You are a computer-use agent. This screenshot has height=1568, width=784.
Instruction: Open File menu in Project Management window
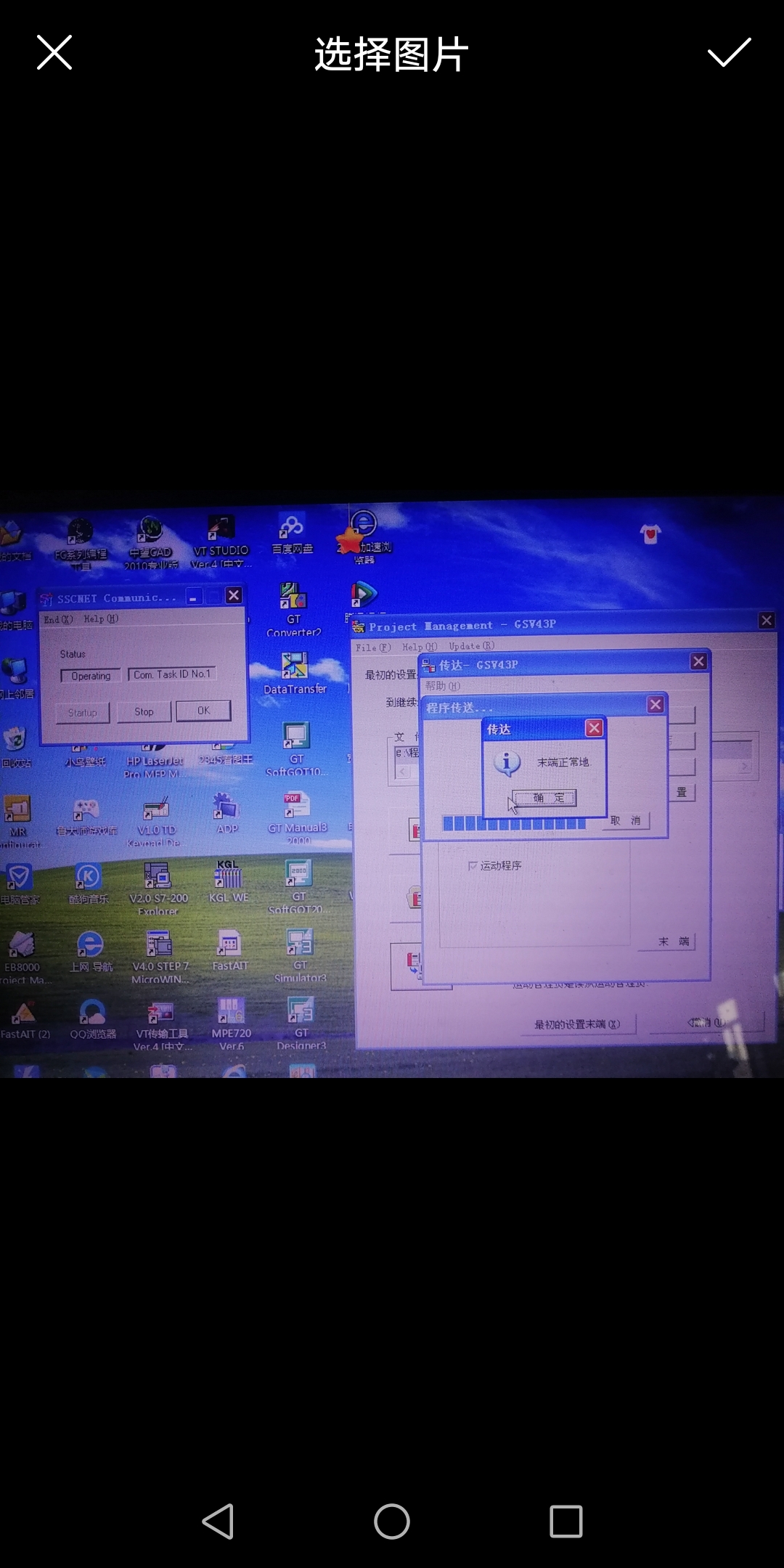pyautogui.click(x=372, y=647)
